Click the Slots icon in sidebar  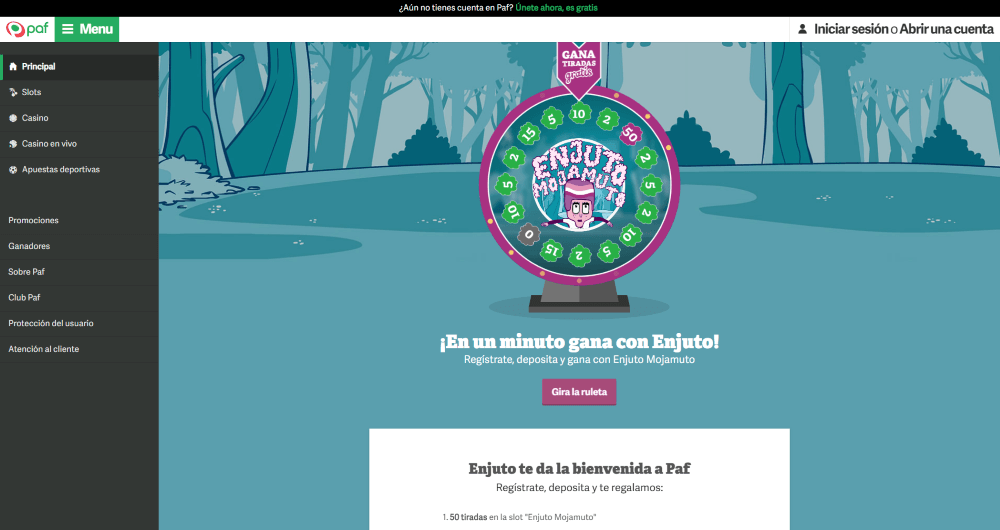pyautogui.click(x=13, y=92)
